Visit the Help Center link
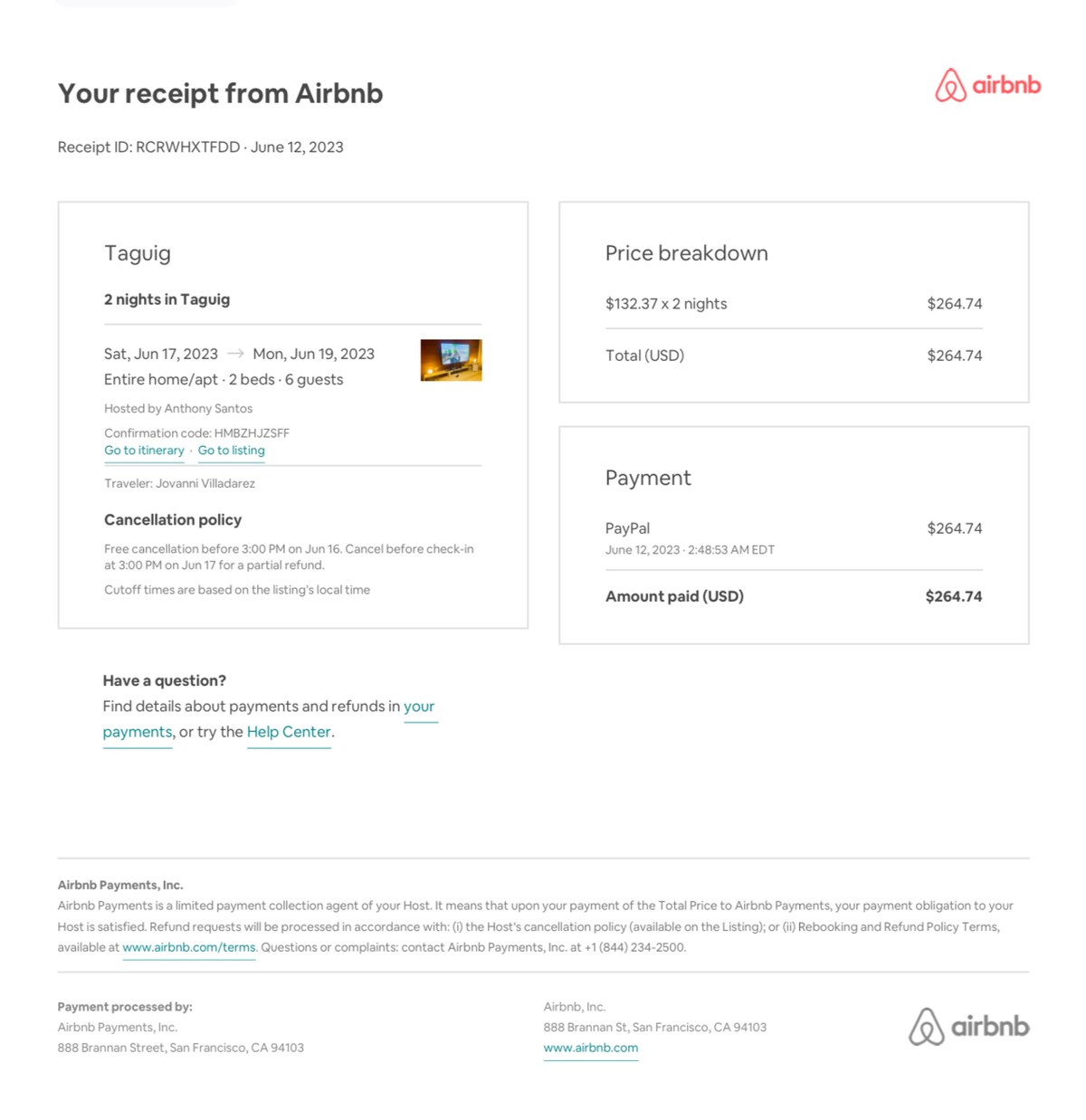 [x=289, y=732]
